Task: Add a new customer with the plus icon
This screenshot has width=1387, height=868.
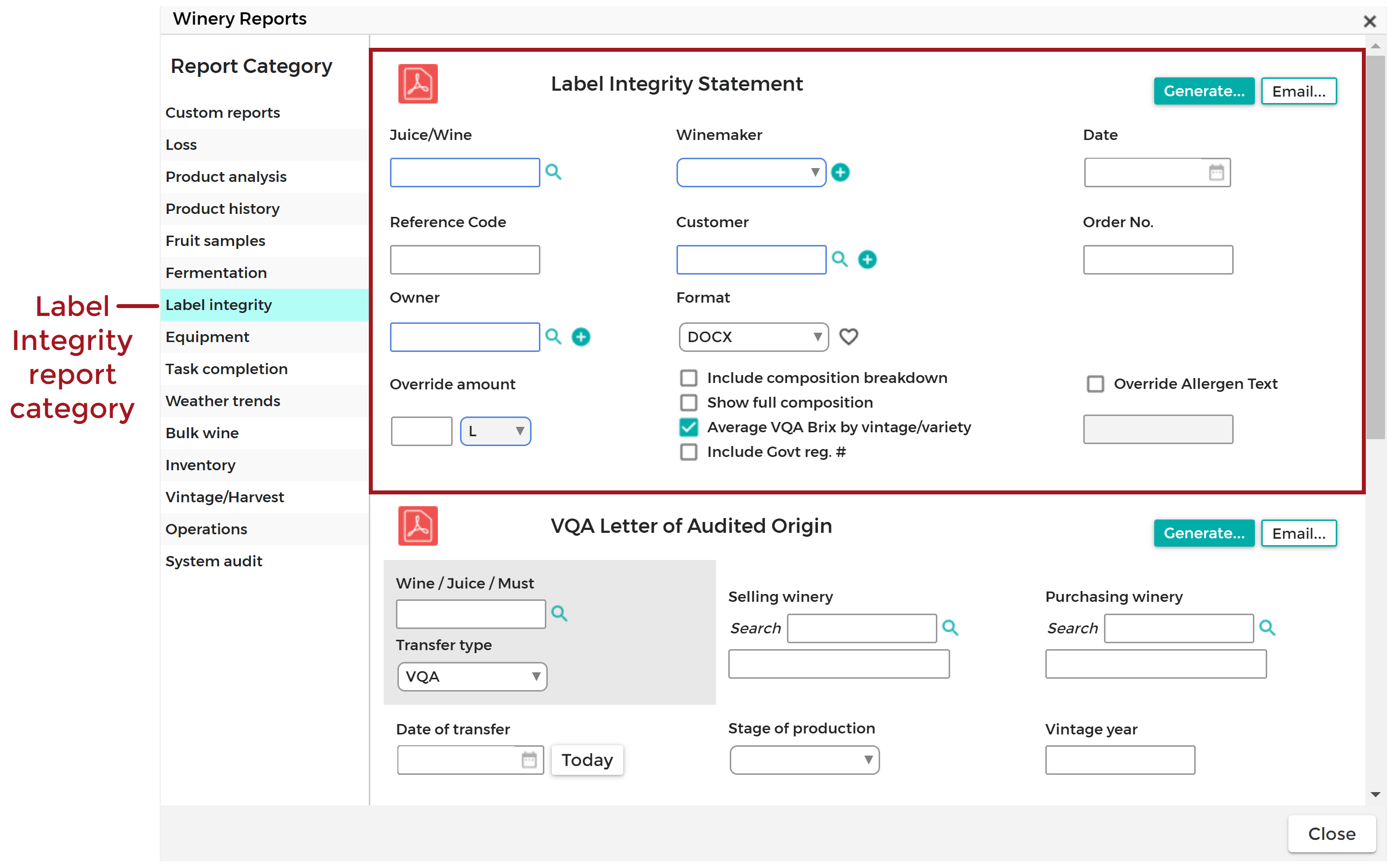Action: point(867,259)
